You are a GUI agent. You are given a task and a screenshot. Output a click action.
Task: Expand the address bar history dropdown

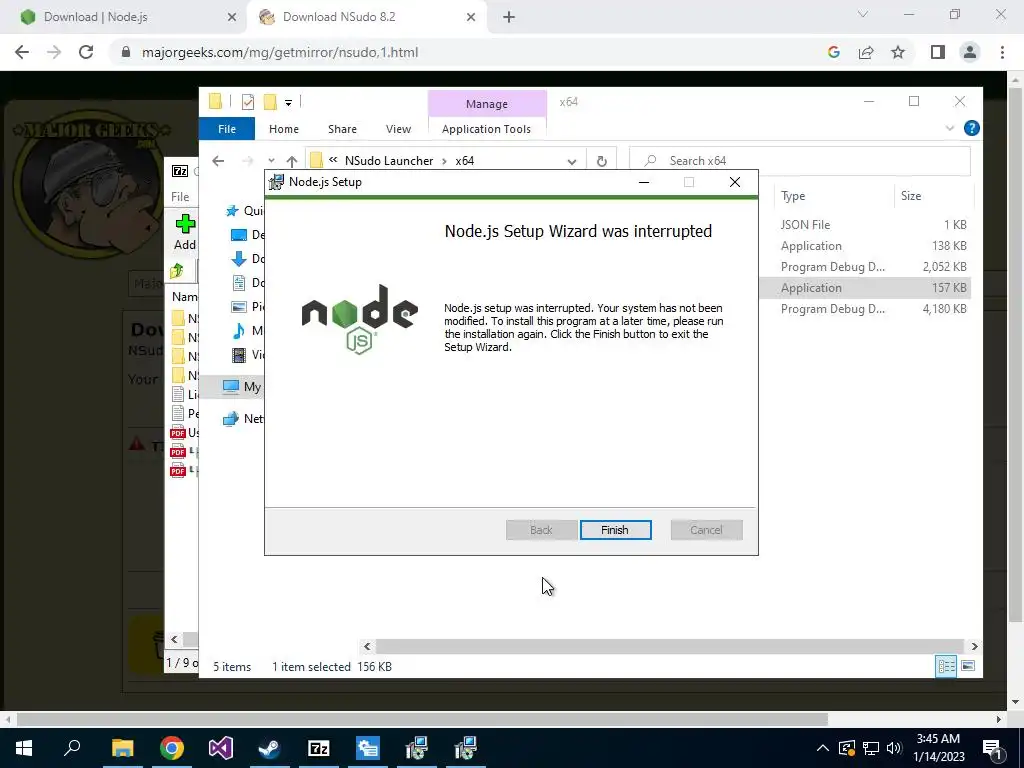pyautogui.click(x=571, y=161)
